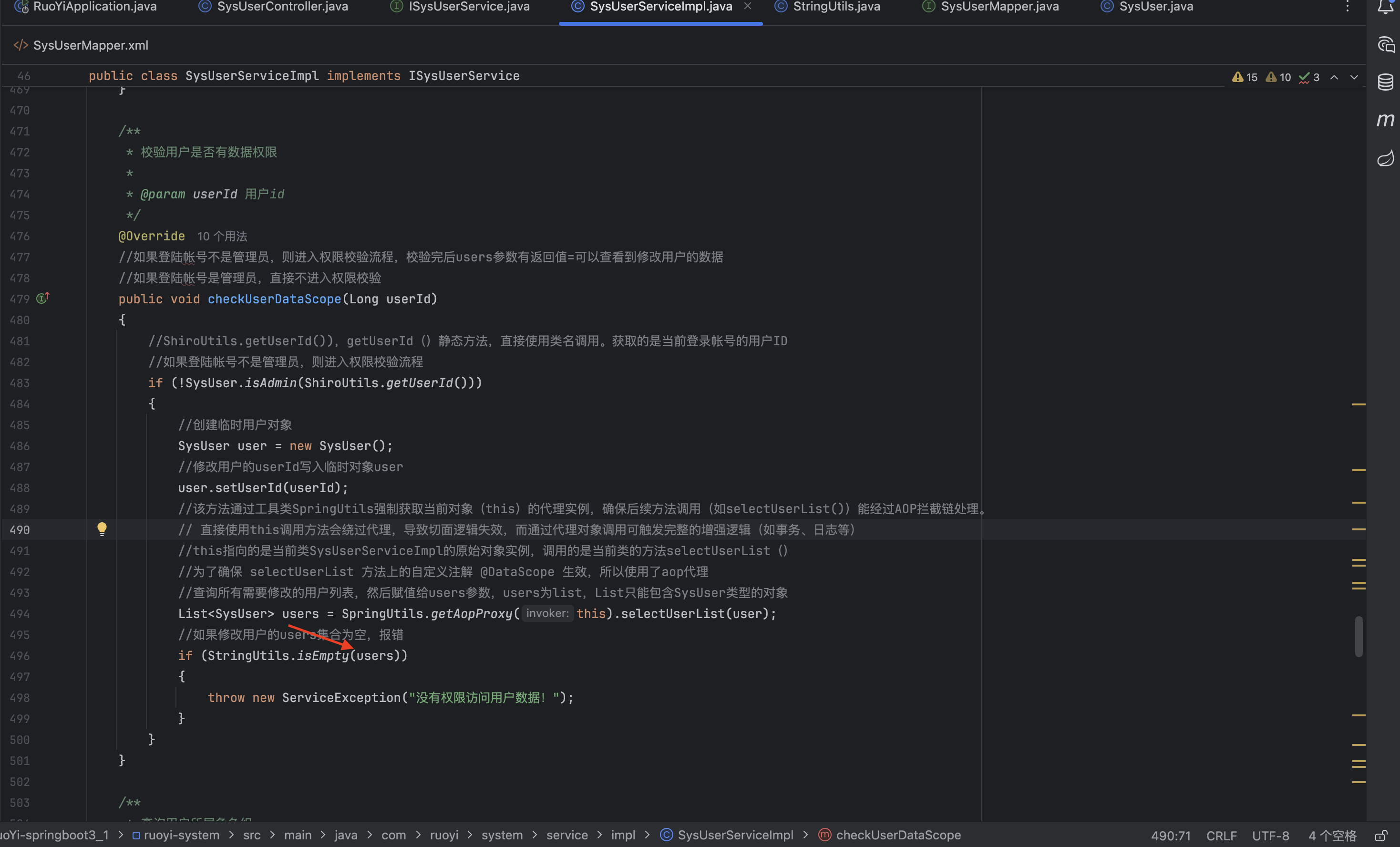The width and height of the screenshot is (1400, 847).
Task: Open the Database tool window
Action: 1385,82
